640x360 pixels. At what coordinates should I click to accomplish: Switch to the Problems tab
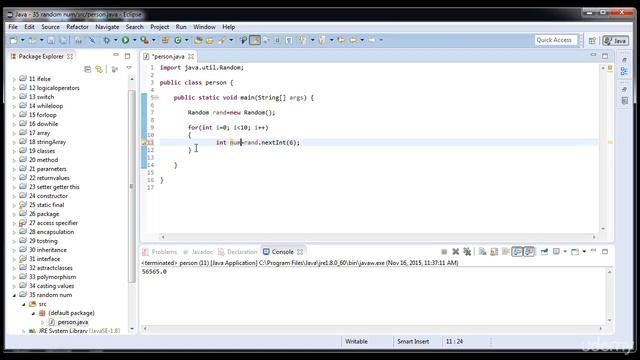click(x=160, y=252)
